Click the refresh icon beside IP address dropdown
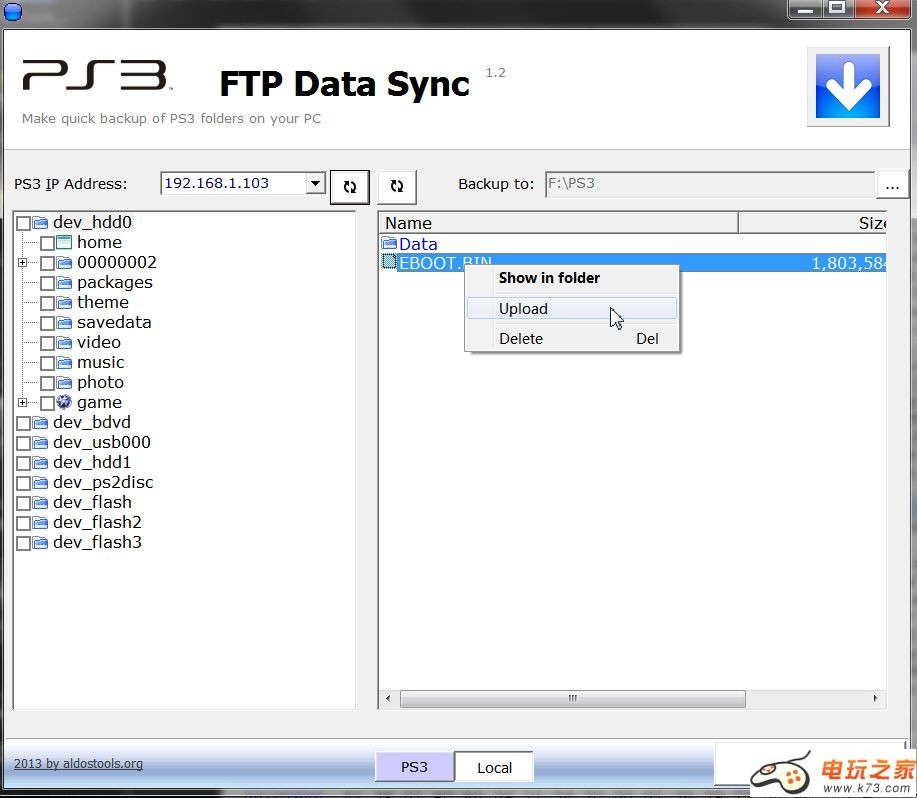 pyautogui.click(x=350, y=186)
